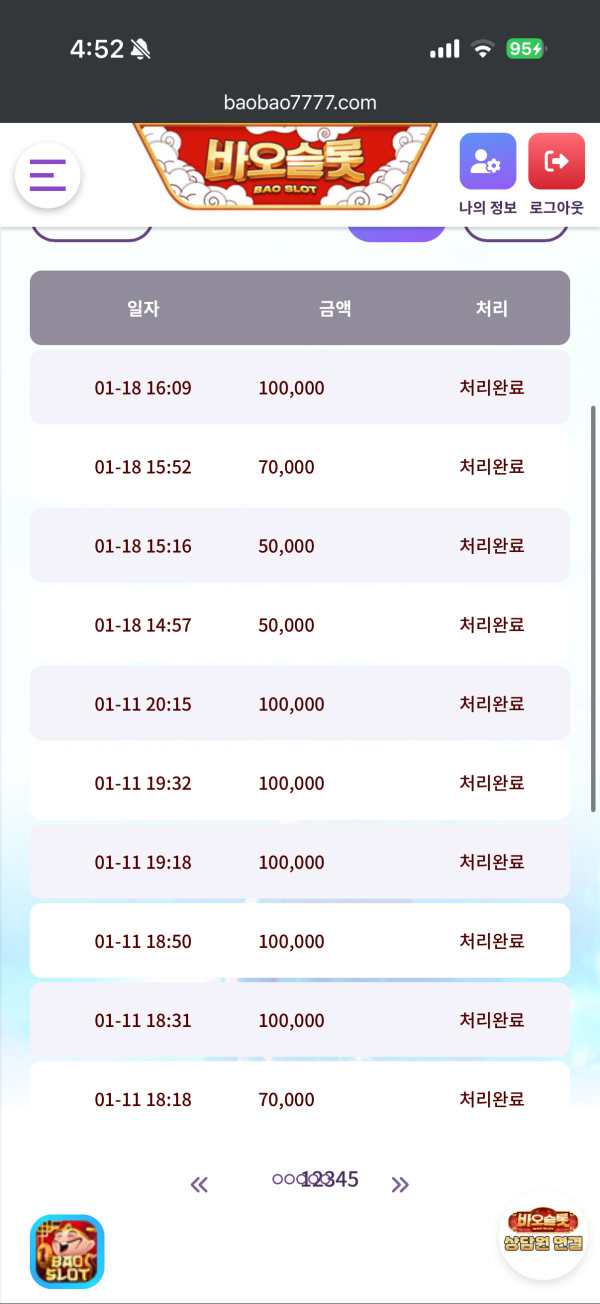Tap the silent-mode bell icon in status bar
This screenshot has width=600, height=1304.
pos(140,49)
